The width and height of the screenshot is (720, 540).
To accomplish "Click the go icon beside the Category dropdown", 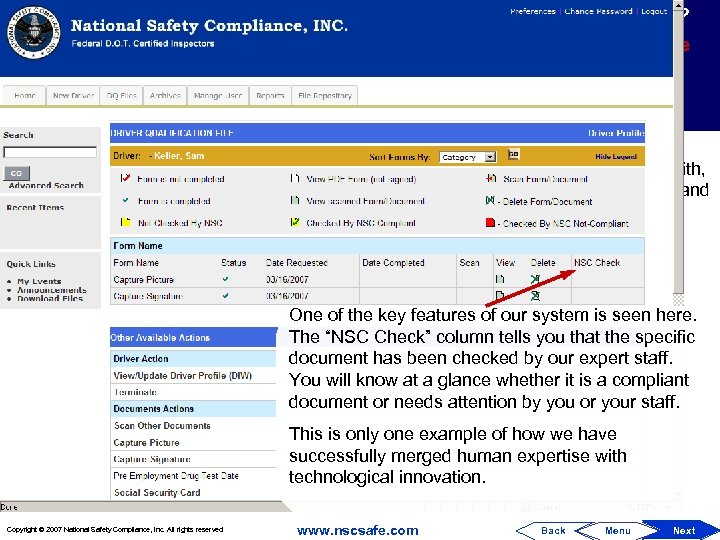I will coord(513,154).
